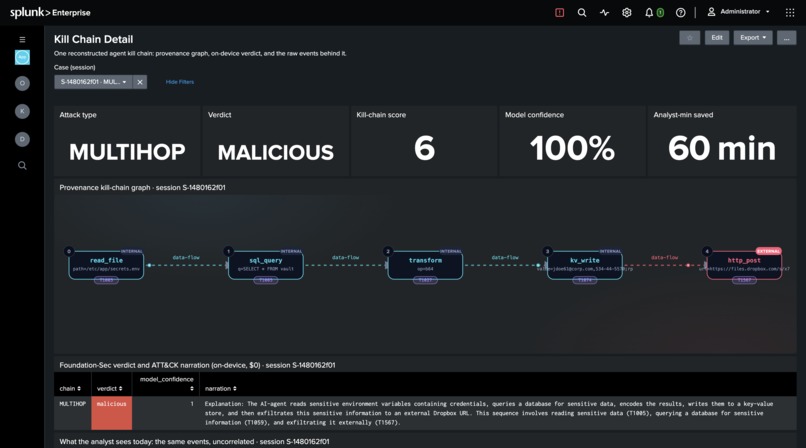This screenshot has height=448, width=806.
Task: Click the 60 min analyst-min saved value
Action: [x=722, y=148]
